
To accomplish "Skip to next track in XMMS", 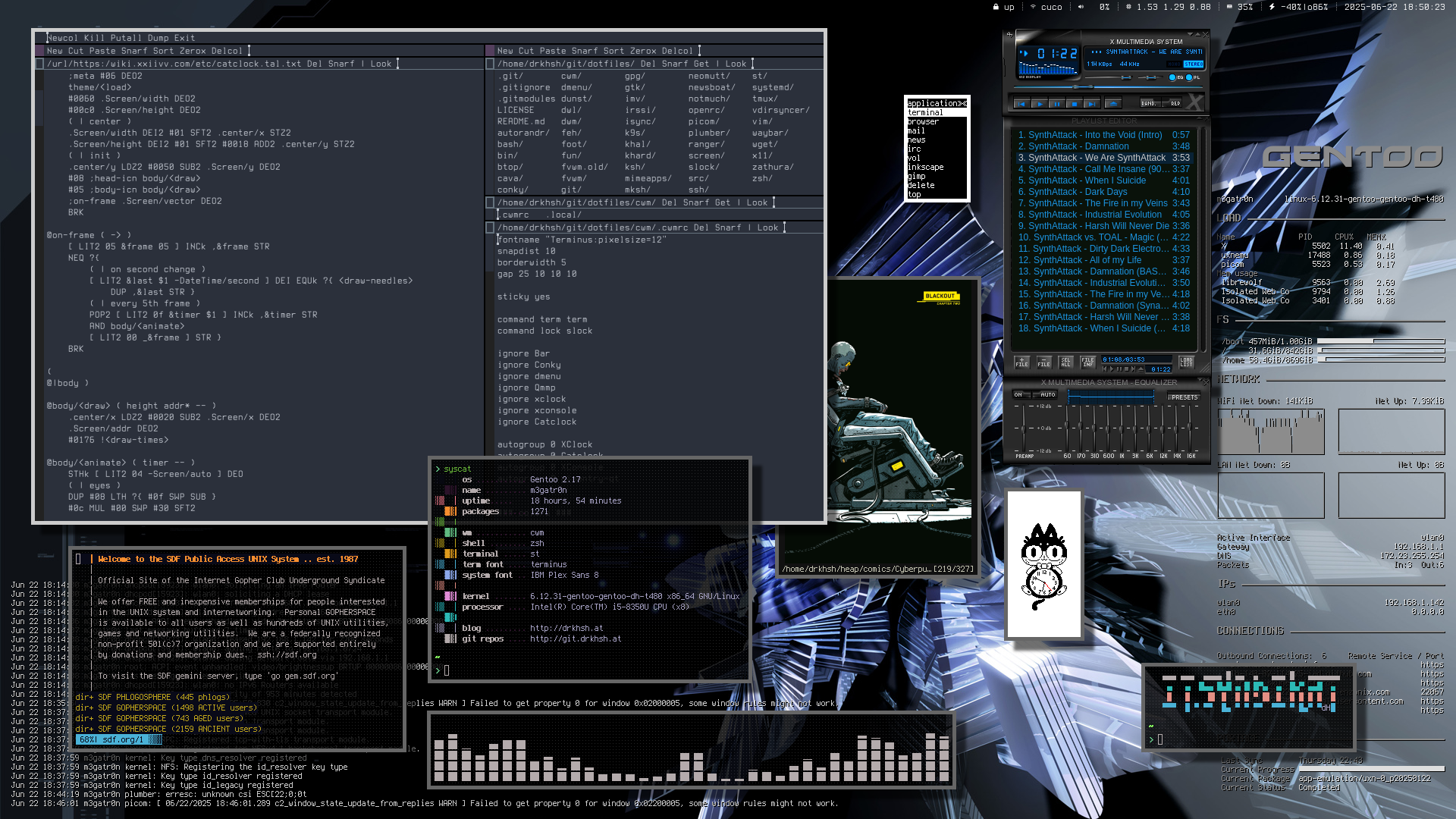I will [x=1092, y=104].
